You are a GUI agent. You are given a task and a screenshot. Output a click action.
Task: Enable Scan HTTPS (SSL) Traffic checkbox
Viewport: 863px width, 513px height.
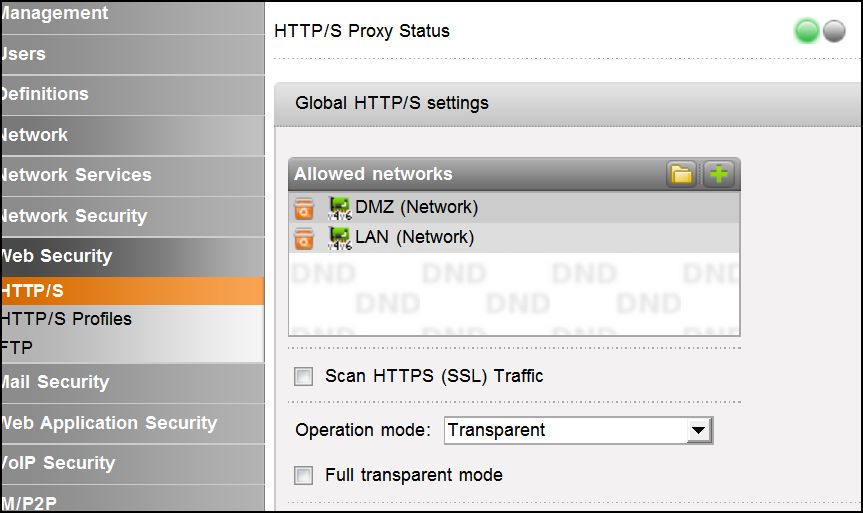[x=304, y=377]
